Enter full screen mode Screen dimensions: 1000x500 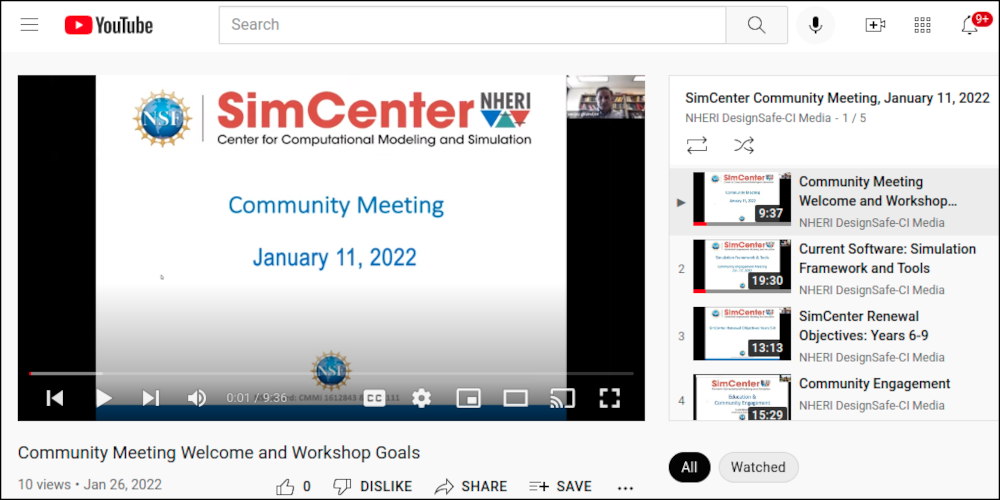pos(610,398)
